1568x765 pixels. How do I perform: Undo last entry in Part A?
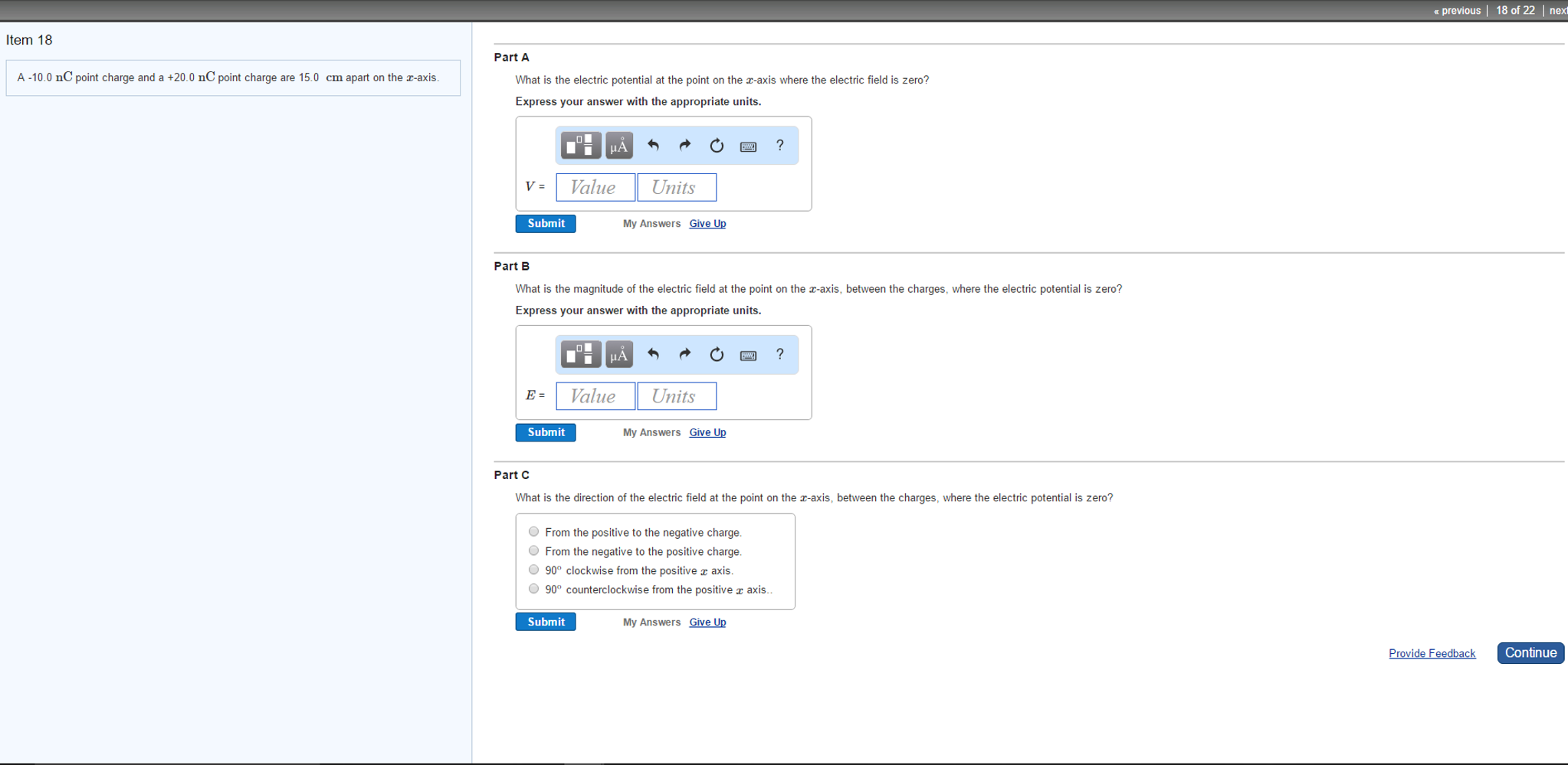point(653,146)
